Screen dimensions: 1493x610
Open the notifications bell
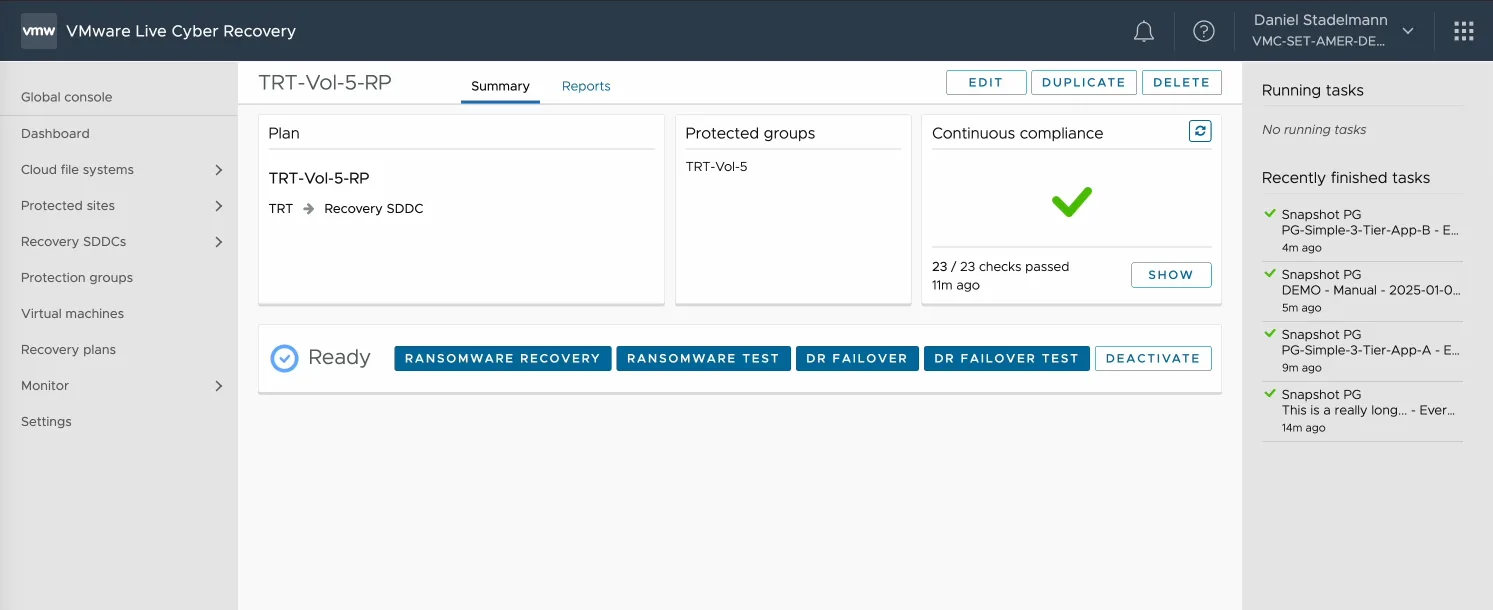click(1144, 32)
